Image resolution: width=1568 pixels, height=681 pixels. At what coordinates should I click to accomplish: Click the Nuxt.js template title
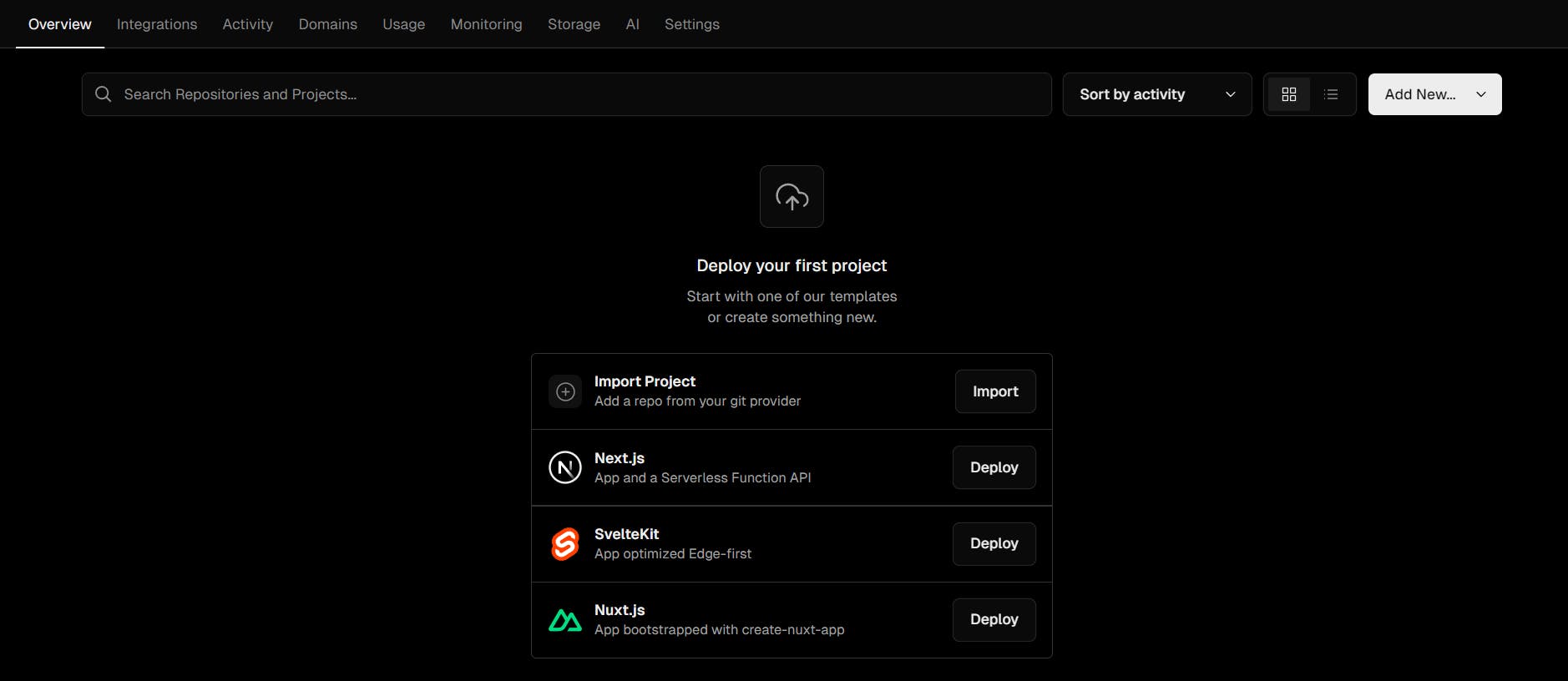click(620, 610)
